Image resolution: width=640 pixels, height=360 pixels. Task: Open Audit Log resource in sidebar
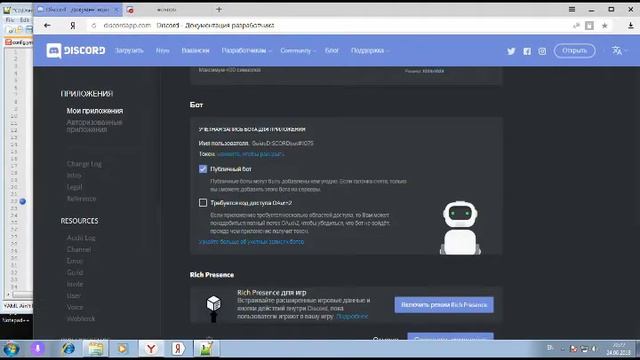[x=81, y=238]
